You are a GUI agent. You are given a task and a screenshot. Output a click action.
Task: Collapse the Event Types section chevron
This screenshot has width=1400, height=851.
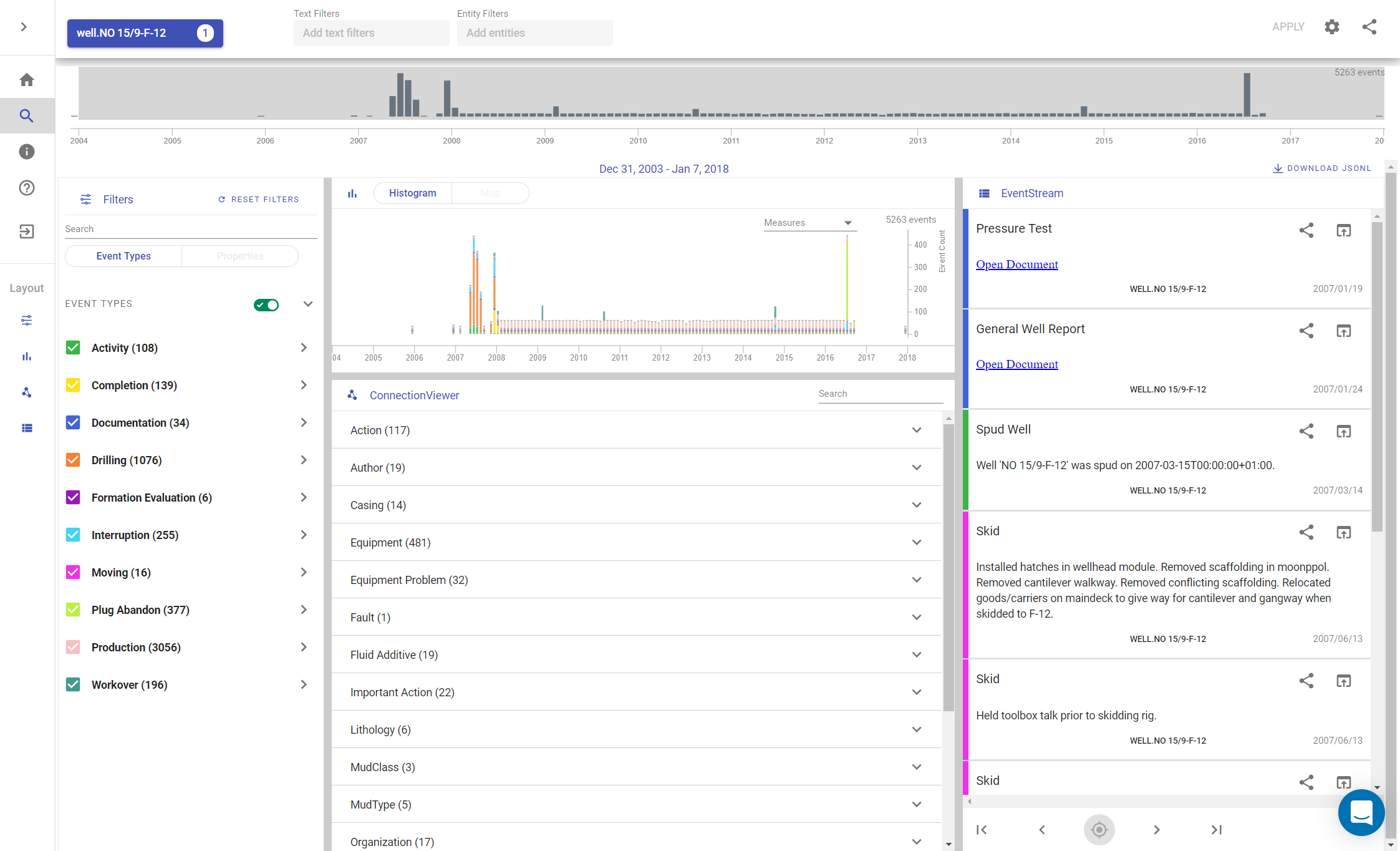coord(308,304)
